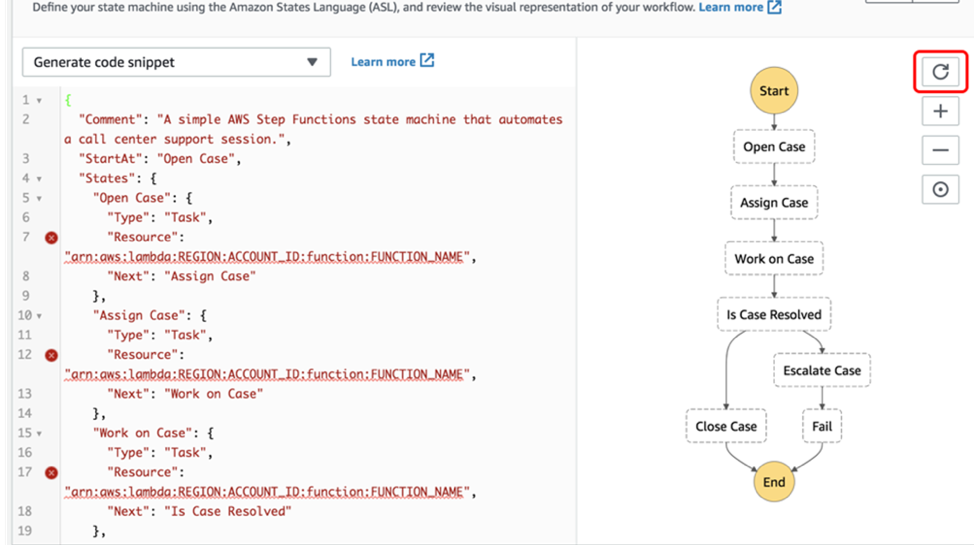Image resolution: width=974 pixels, height=545 pixels.
Task: Select the Escalate Case state node
Action: (x=821, y=370)
